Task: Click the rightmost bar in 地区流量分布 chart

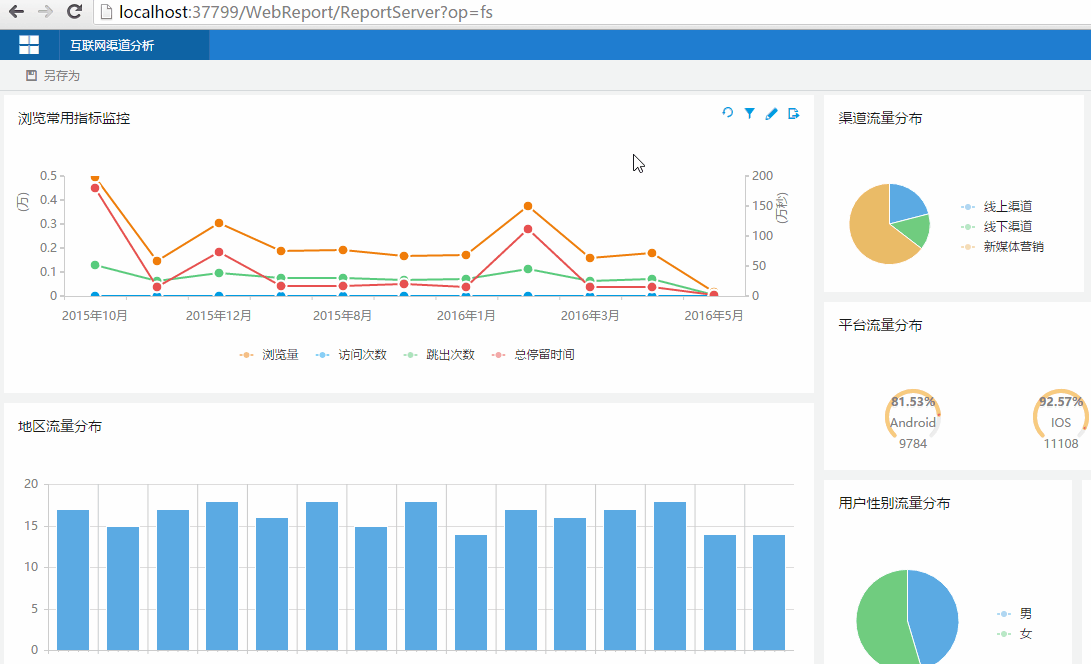Action: coord(769,593)
